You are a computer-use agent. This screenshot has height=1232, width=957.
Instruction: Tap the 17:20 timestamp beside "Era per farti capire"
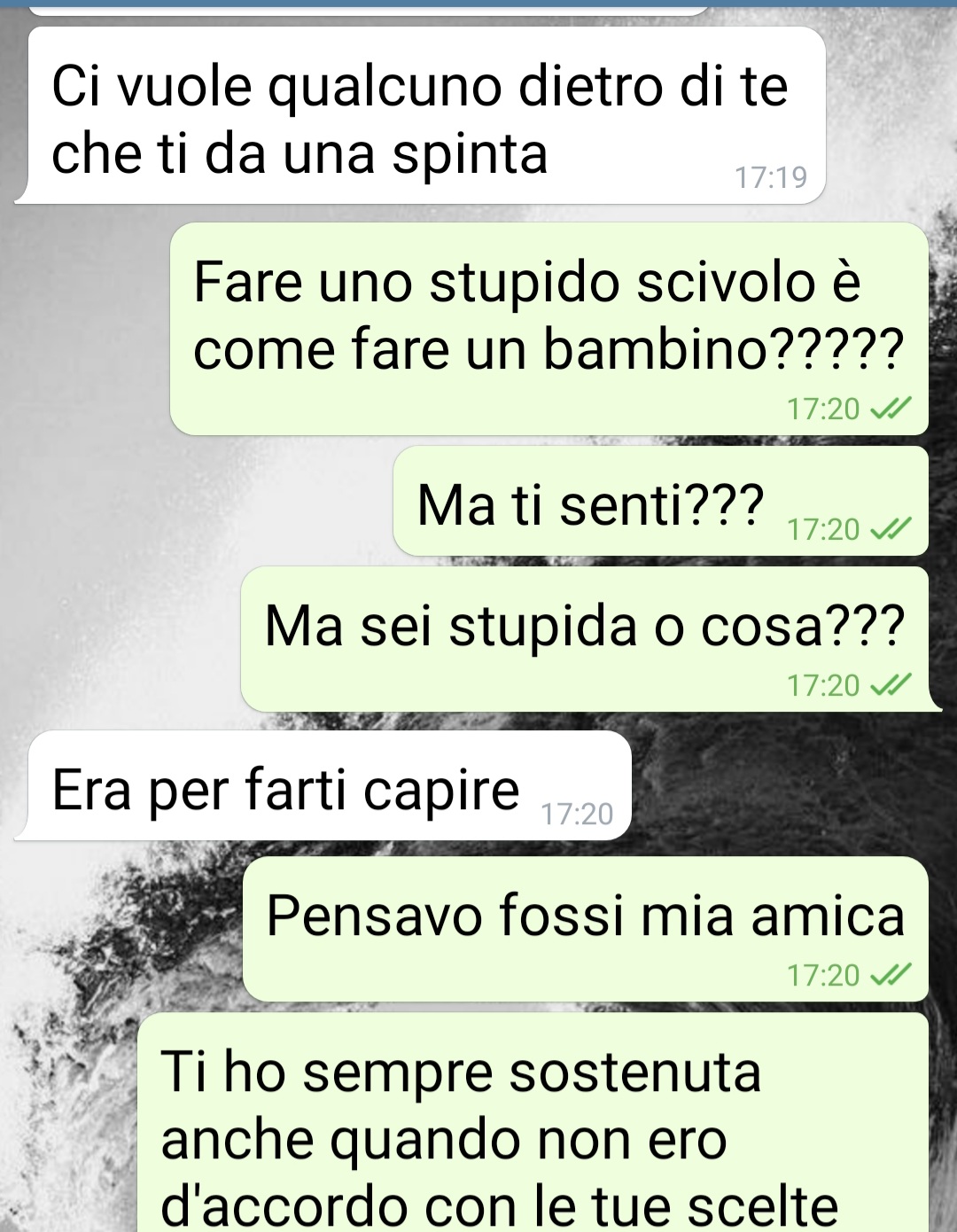tap(577, 814)
